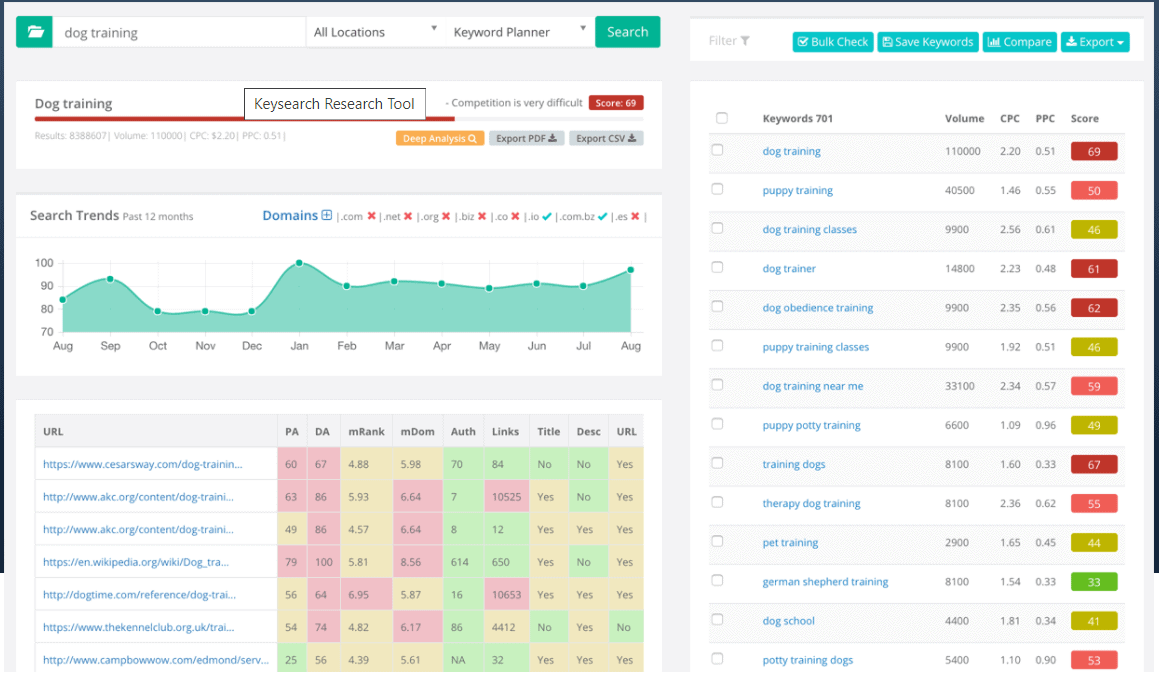Viewport: 1159px width, 692px height.
Task: Click the Save Keywords button
Action: click(x=927, y=42)
